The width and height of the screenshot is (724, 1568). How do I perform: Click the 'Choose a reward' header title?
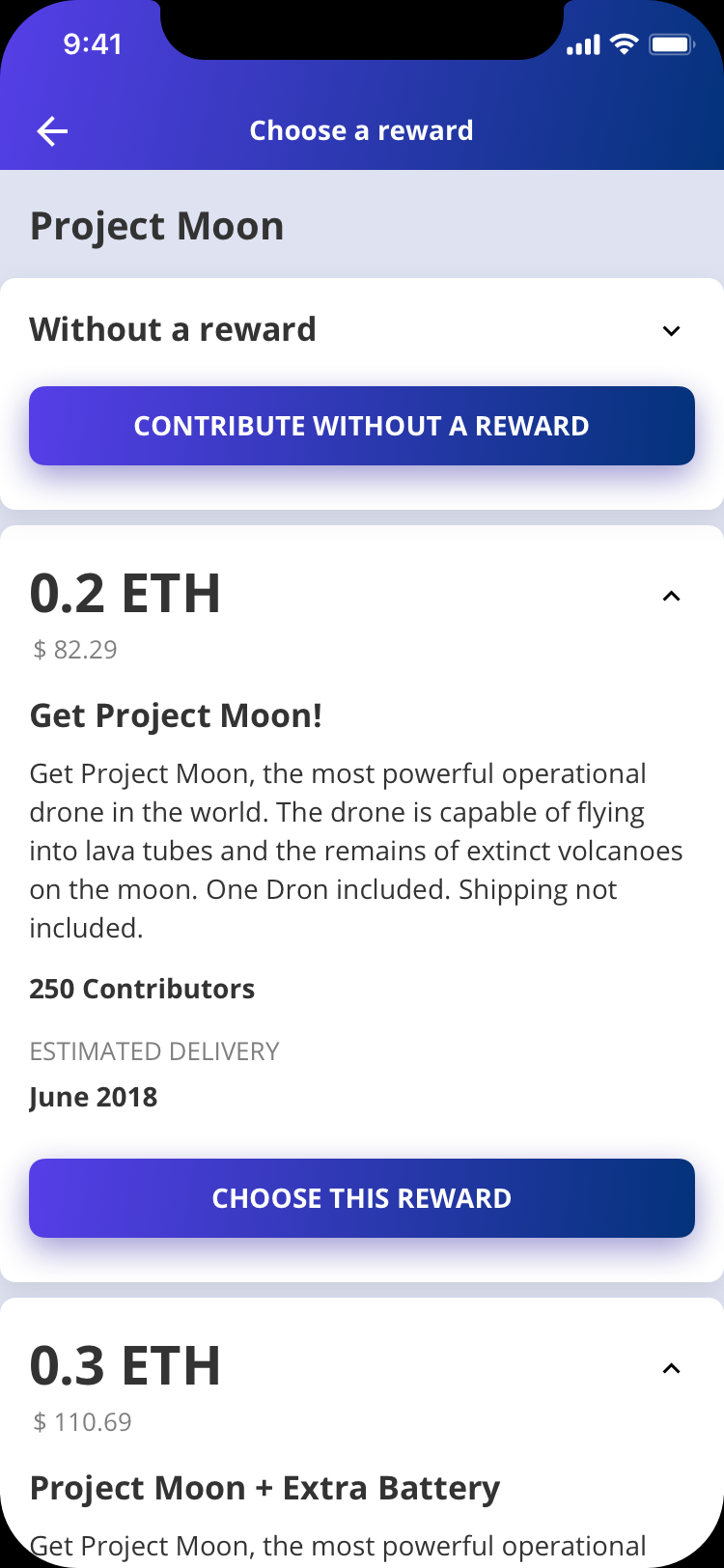(x=362, y=130)
